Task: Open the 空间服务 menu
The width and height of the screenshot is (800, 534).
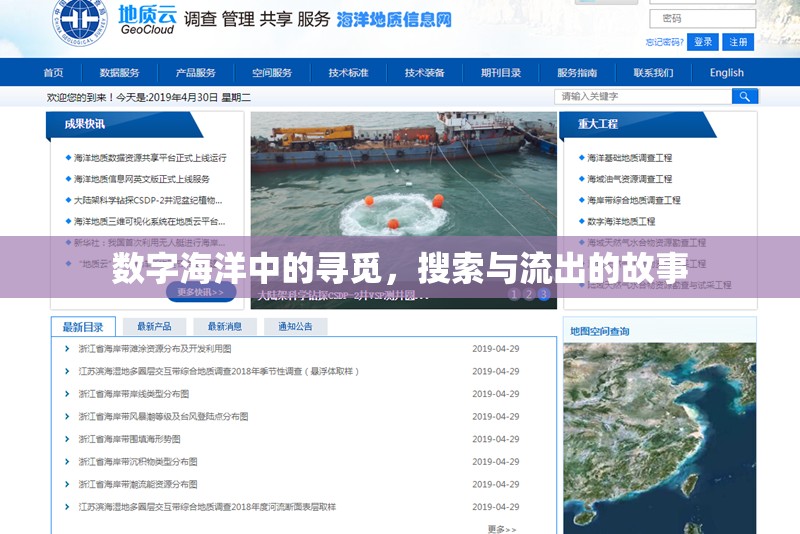Action: pyautogui.click(x=272, y=72)
